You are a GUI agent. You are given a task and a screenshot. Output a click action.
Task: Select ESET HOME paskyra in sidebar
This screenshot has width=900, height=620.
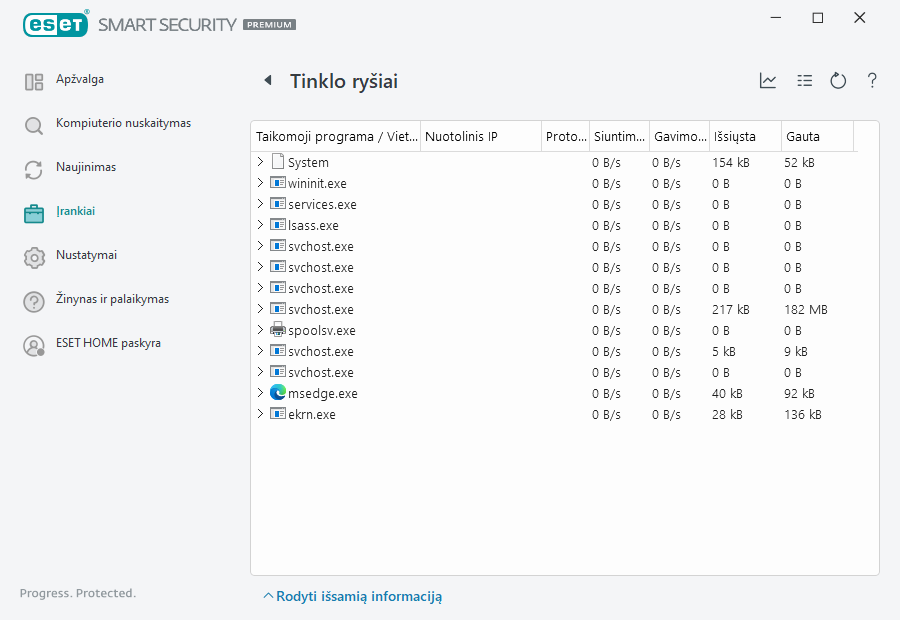[x=108, y=344]
